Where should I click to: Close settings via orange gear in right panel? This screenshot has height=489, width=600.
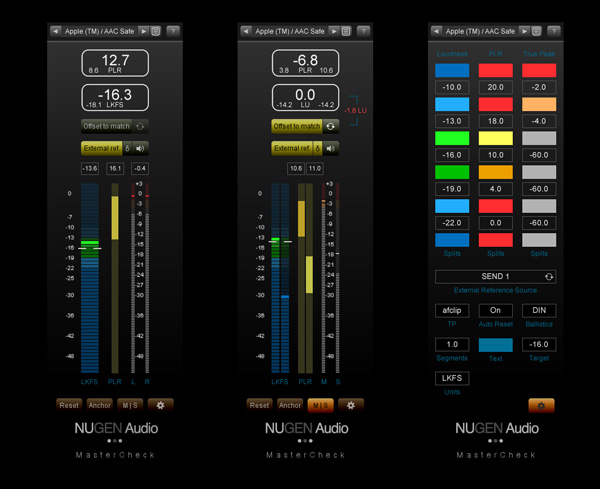pos(541,405)
